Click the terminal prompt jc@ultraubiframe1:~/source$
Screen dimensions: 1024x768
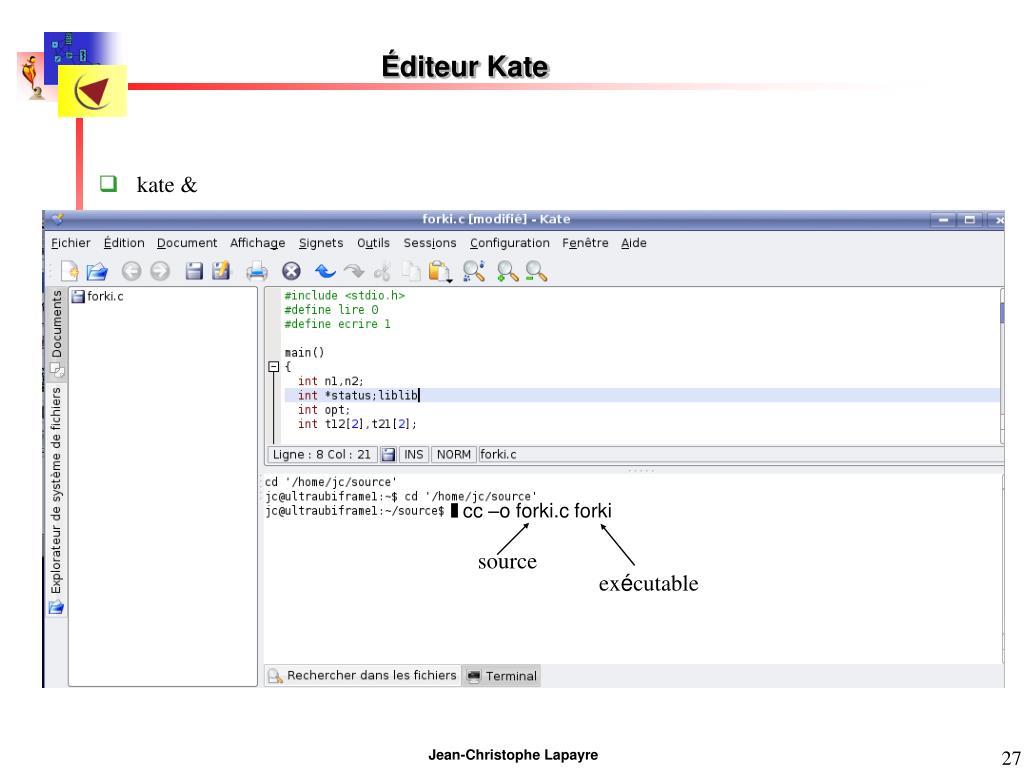[x=355, y=511]
